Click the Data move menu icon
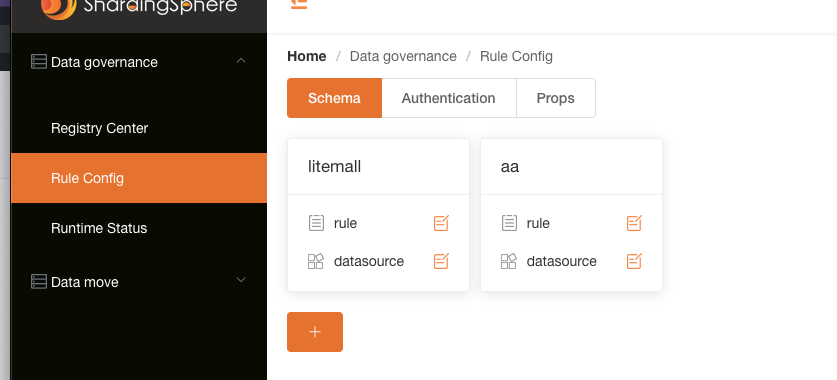 (x=39, y=282)
